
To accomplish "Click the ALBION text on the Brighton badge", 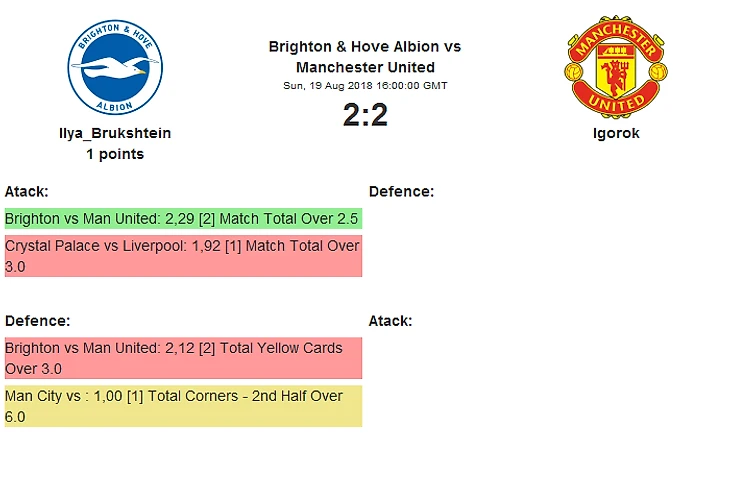I will pyautogui.click(x=115, y=104).
